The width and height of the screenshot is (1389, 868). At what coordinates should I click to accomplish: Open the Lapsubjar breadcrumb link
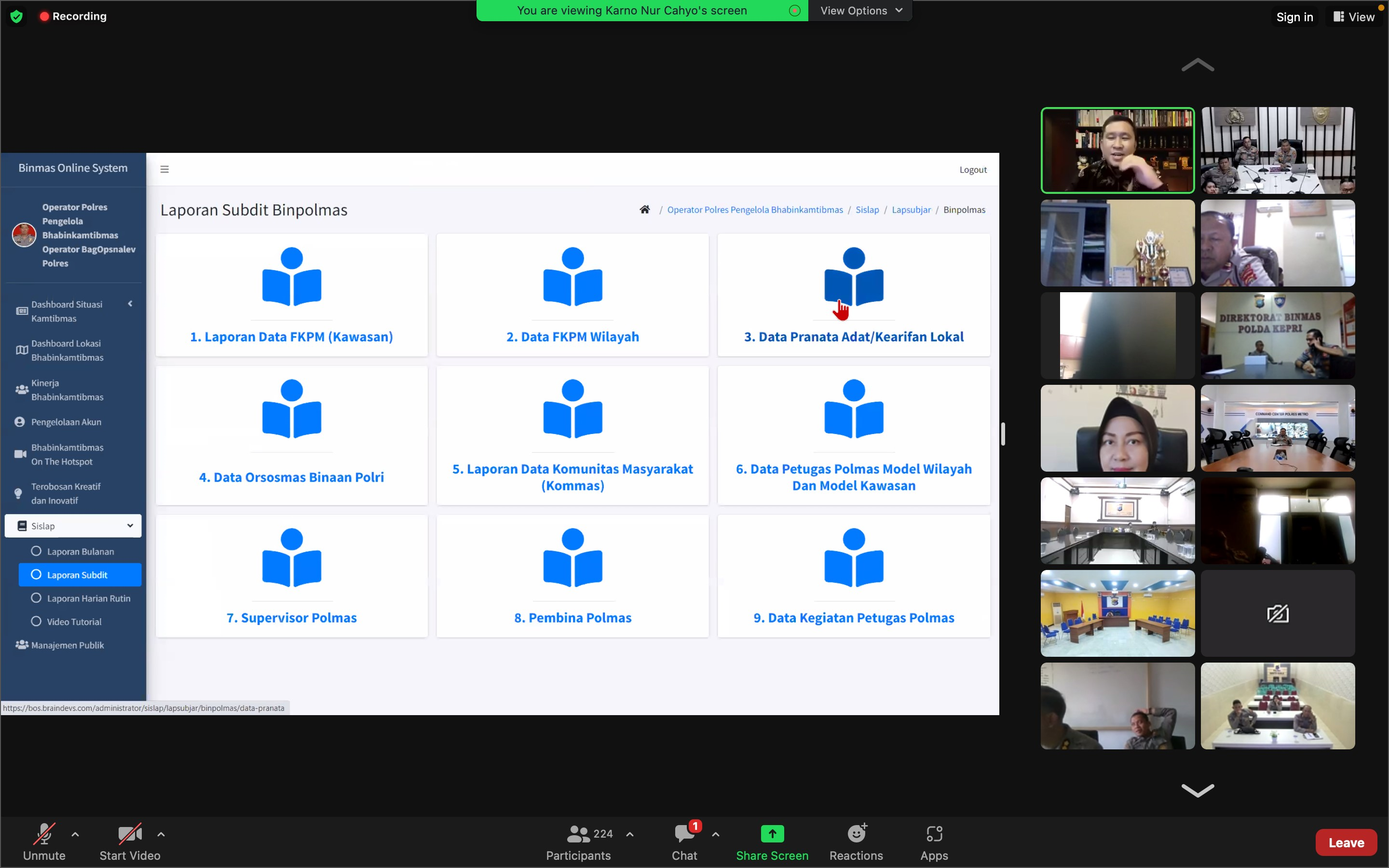pyautogui.click(x=911, y=210)
